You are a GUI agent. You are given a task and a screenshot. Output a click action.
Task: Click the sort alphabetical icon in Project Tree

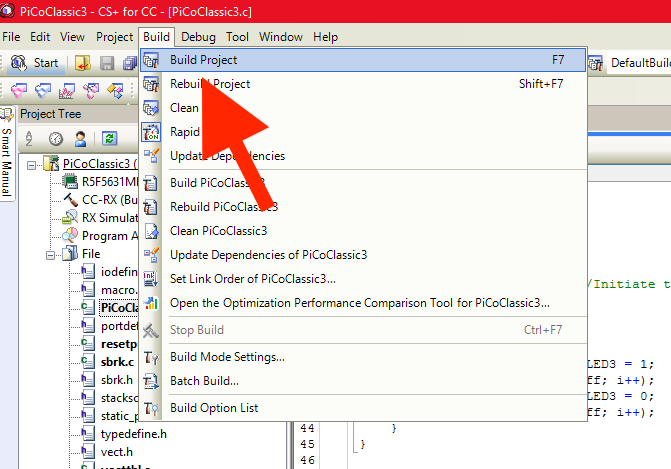click(29, 138)
